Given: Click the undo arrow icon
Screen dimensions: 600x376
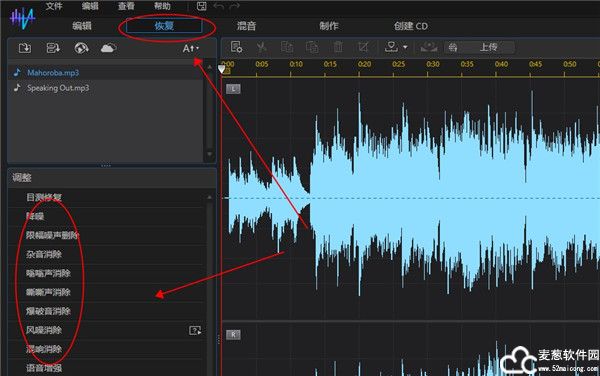Looking at the screenshot, I should (219, 6).
